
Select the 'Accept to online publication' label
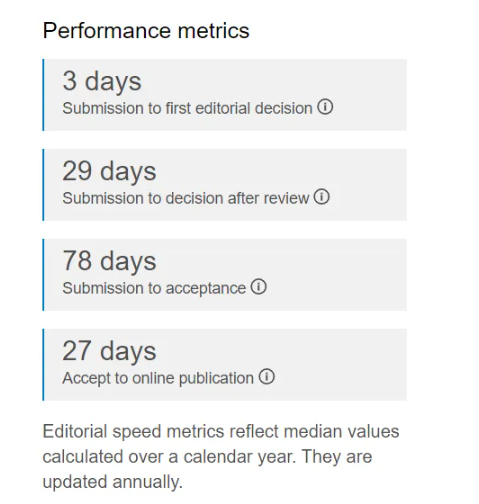click(158, 378)
